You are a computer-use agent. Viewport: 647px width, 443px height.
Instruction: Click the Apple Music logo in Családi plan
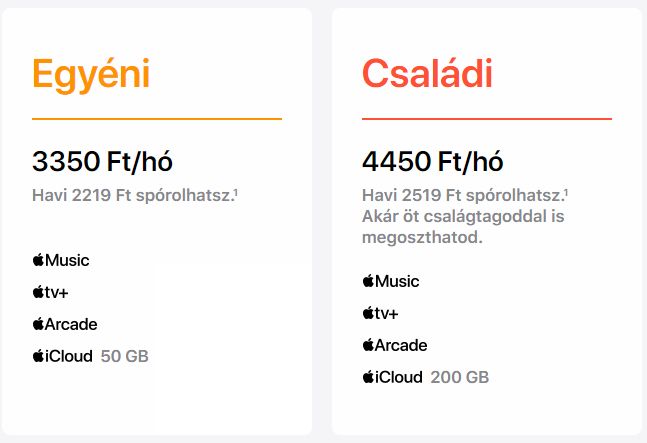pos(391,281)
